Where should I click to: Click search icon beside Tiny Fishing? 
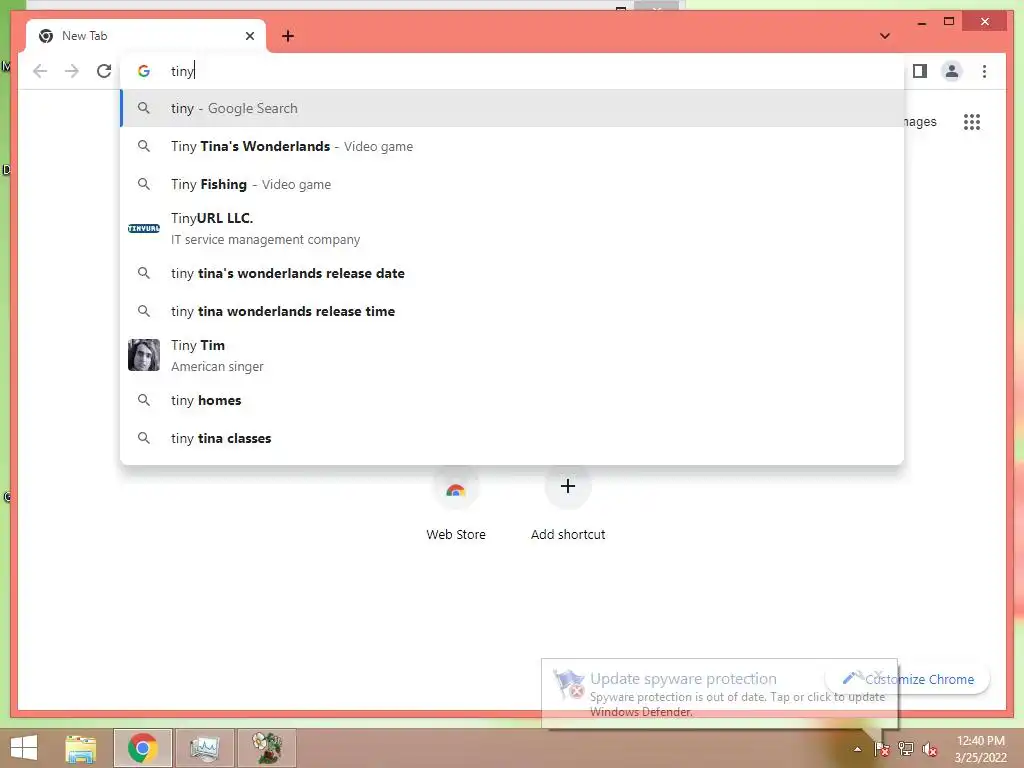pos(144,184)
